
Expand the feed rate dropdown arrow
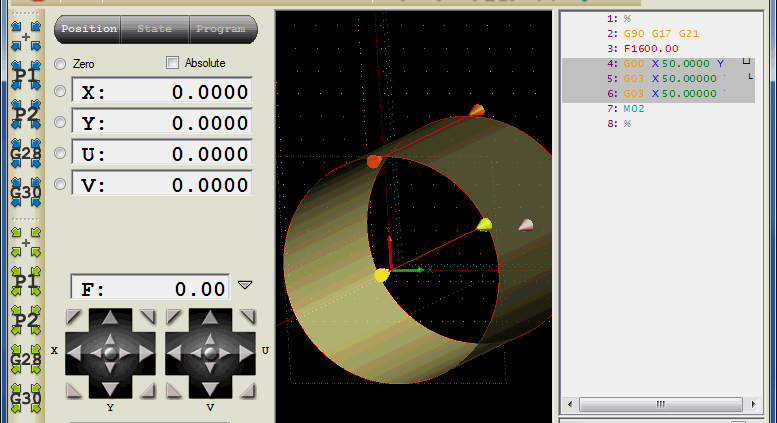click(244, 286)
